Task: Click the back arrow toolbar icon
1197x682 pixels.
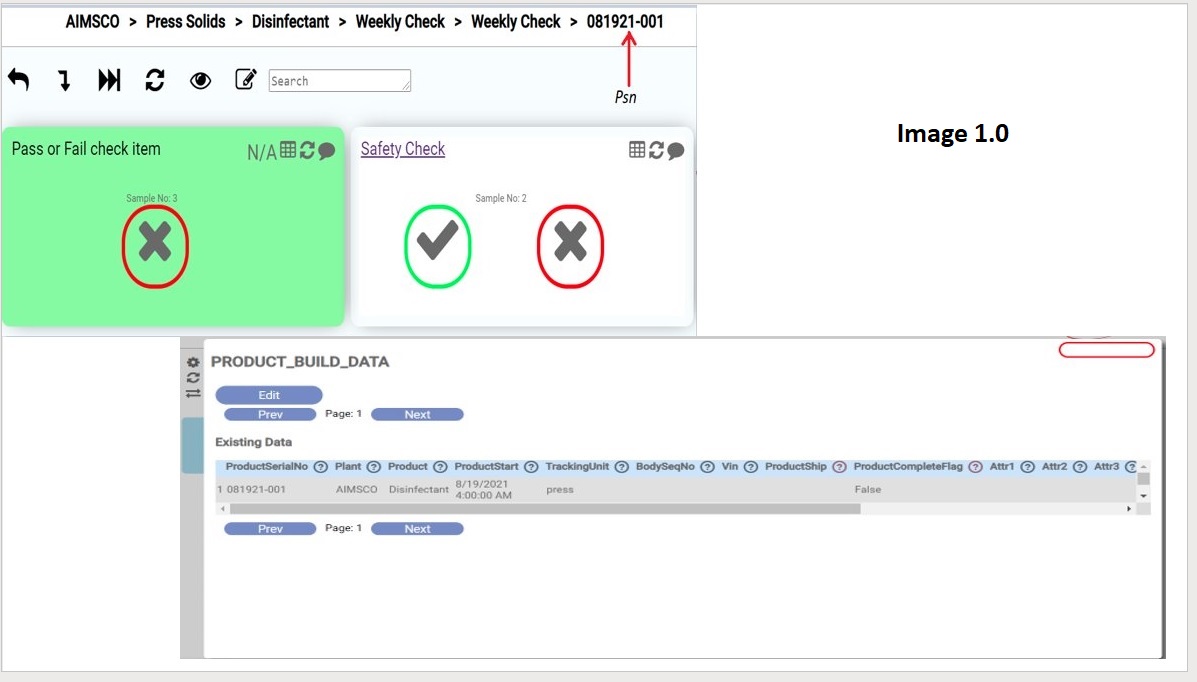Action: point(19,80)
